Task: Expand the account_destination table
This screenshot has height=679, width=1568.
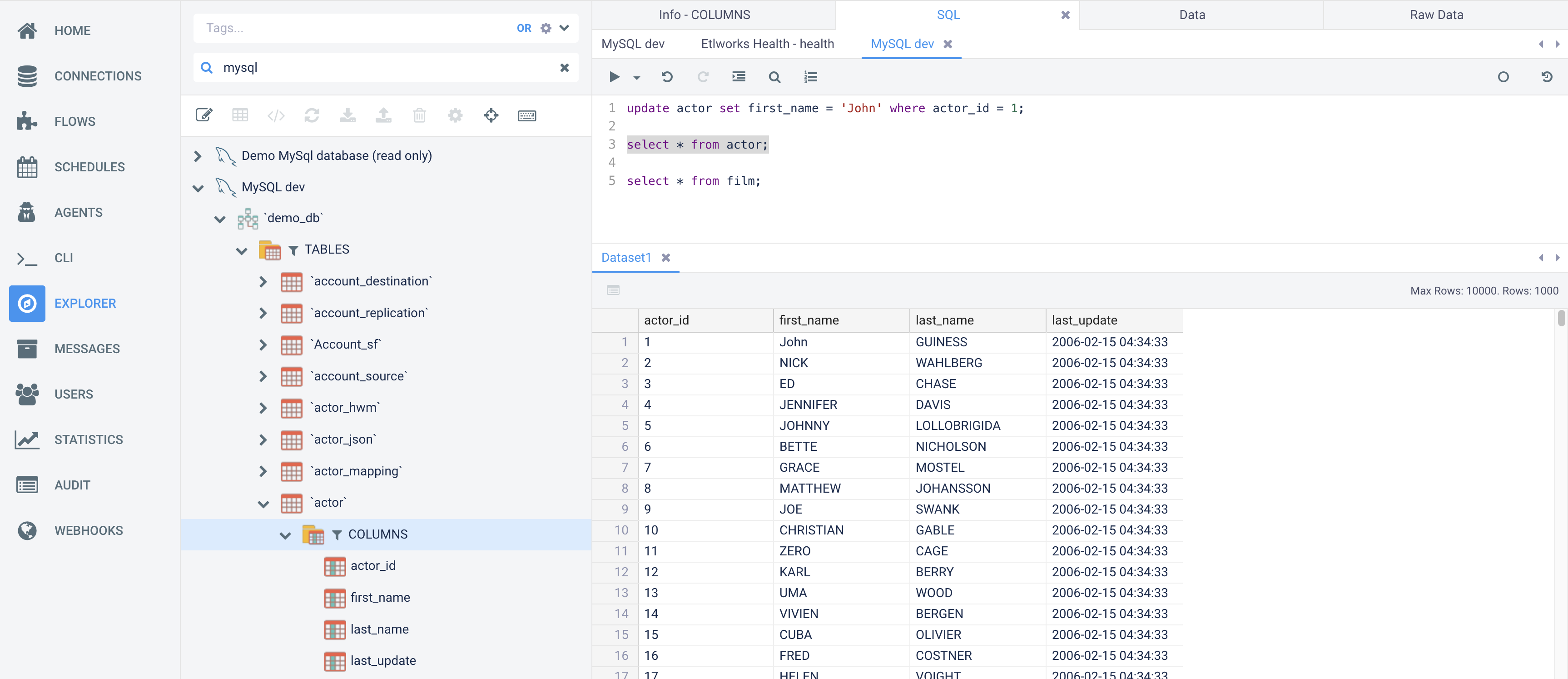Action: (x=263, y=281)
